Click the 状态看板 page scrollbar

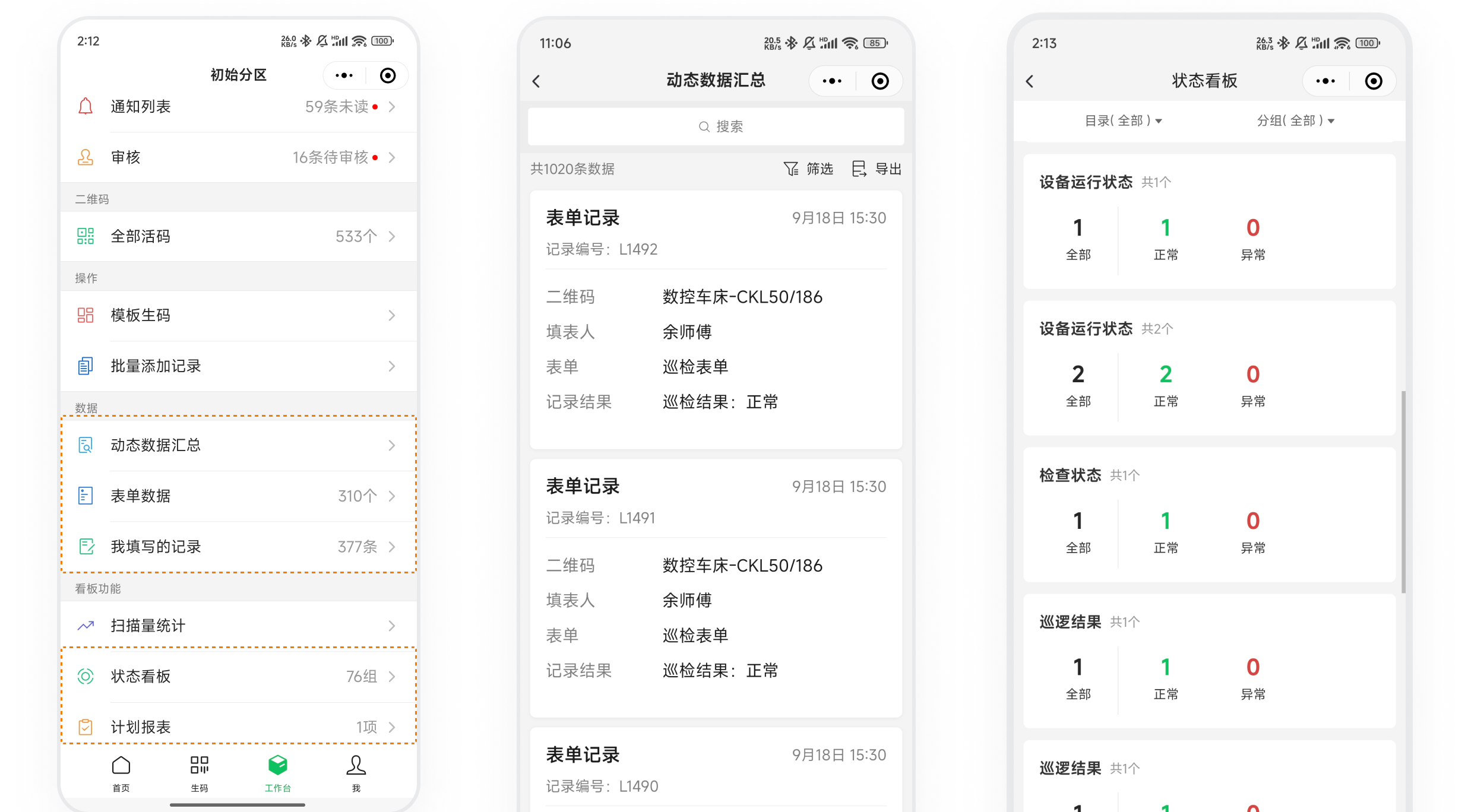(x=1403, y=491)
